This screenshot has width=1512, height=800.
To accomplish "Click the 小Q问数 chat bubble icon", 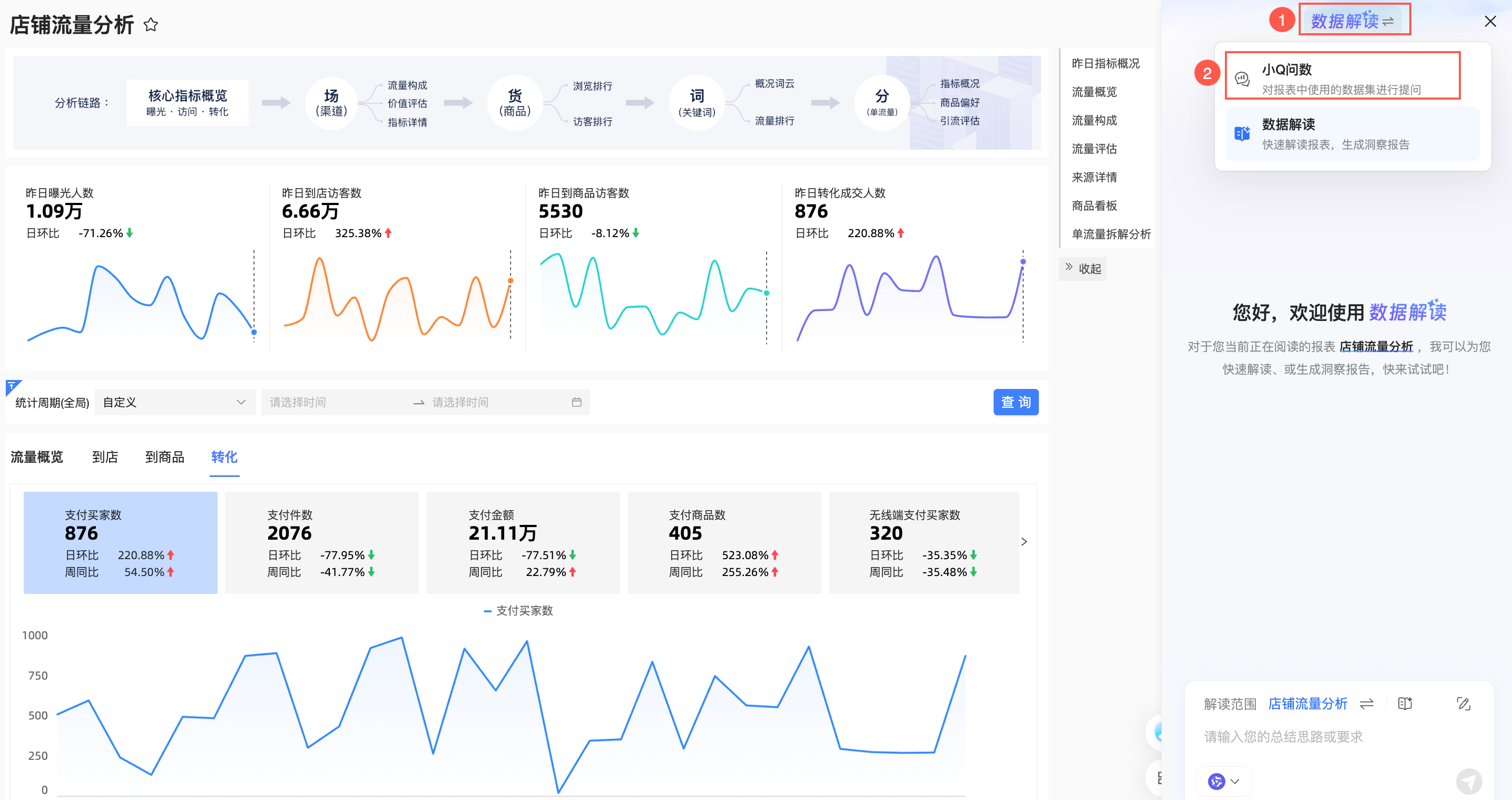I will click(x=1242, y=79).
